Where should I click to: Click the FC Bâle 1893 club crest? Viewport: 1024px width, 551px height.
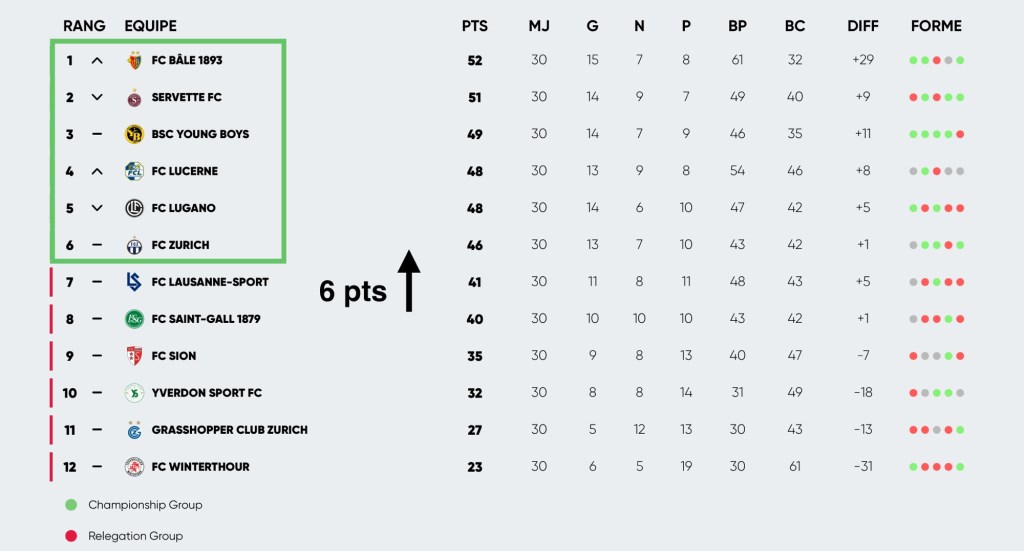[134, 60]
